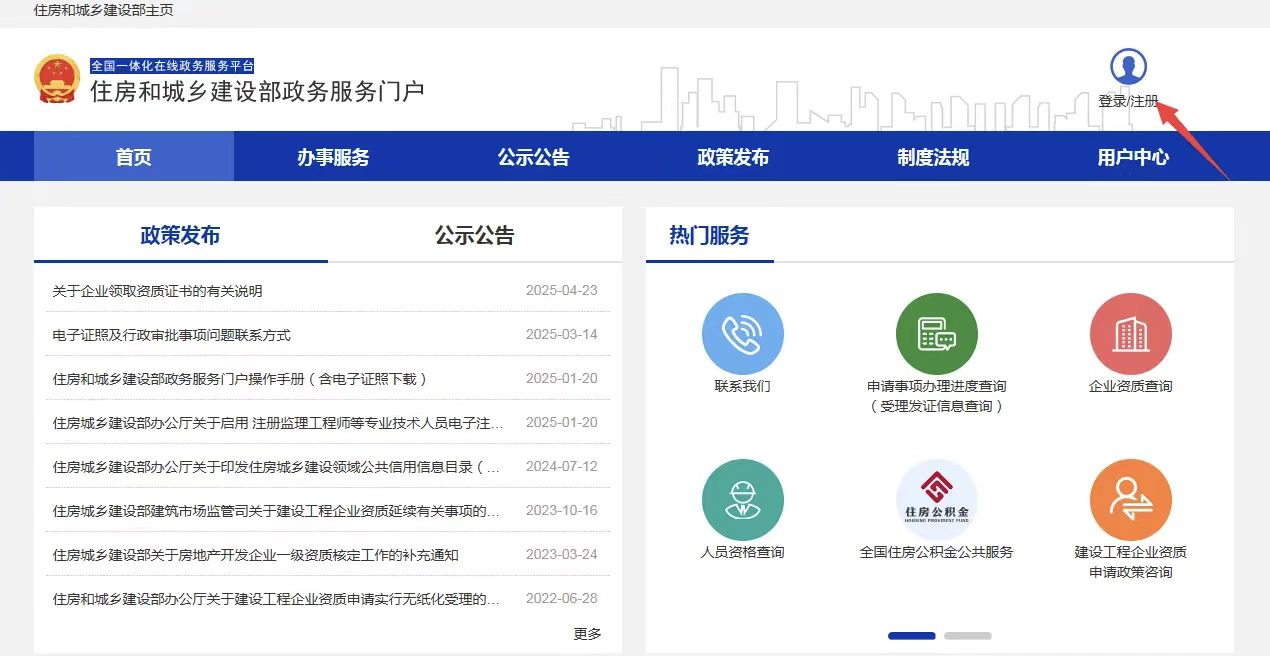Image resolution: width=1270 pixels, height=656 pixels.
Task: Click the 登录/注册 user avatar icon
Action: click(1128, 67)
